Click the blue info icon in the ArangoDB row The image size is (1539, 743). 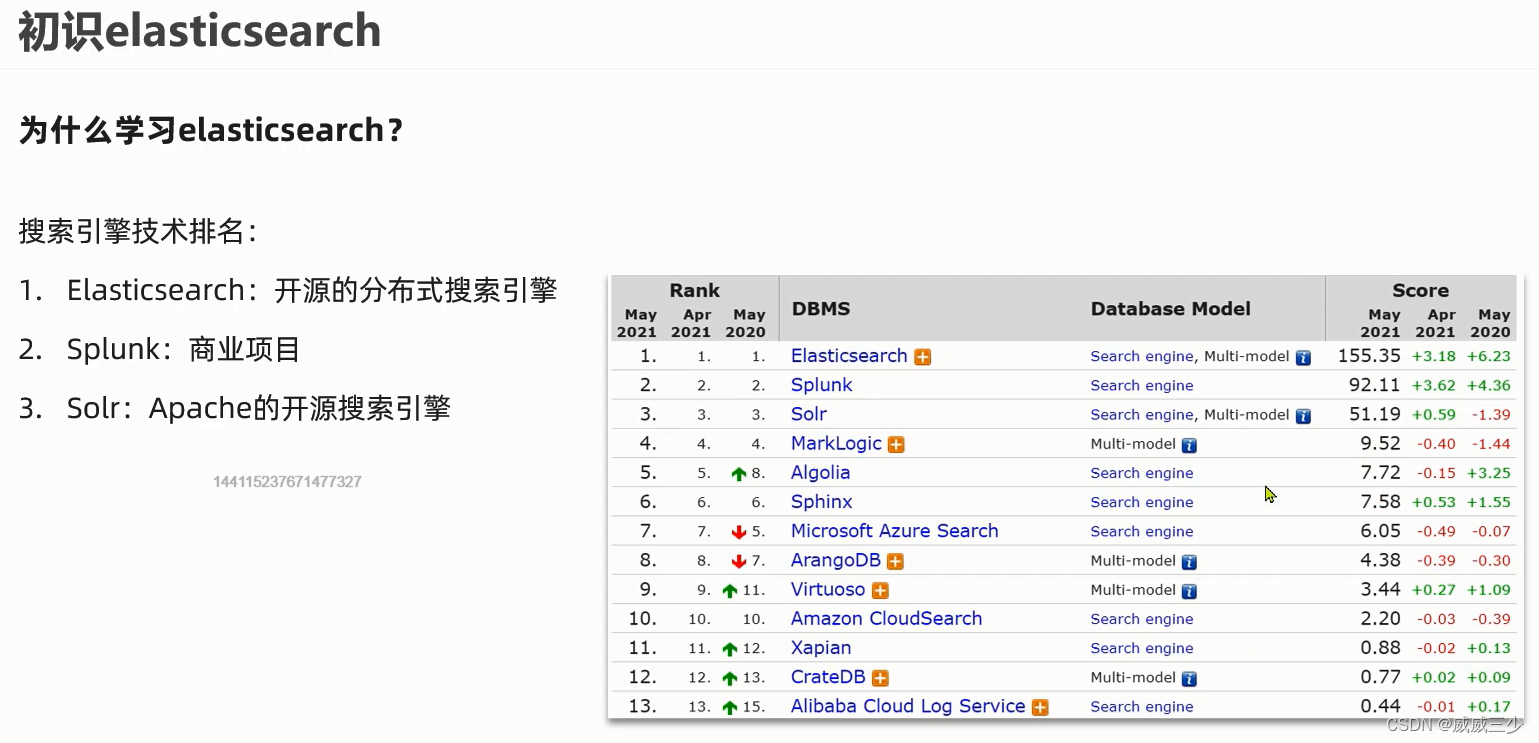click(1189, 562)
